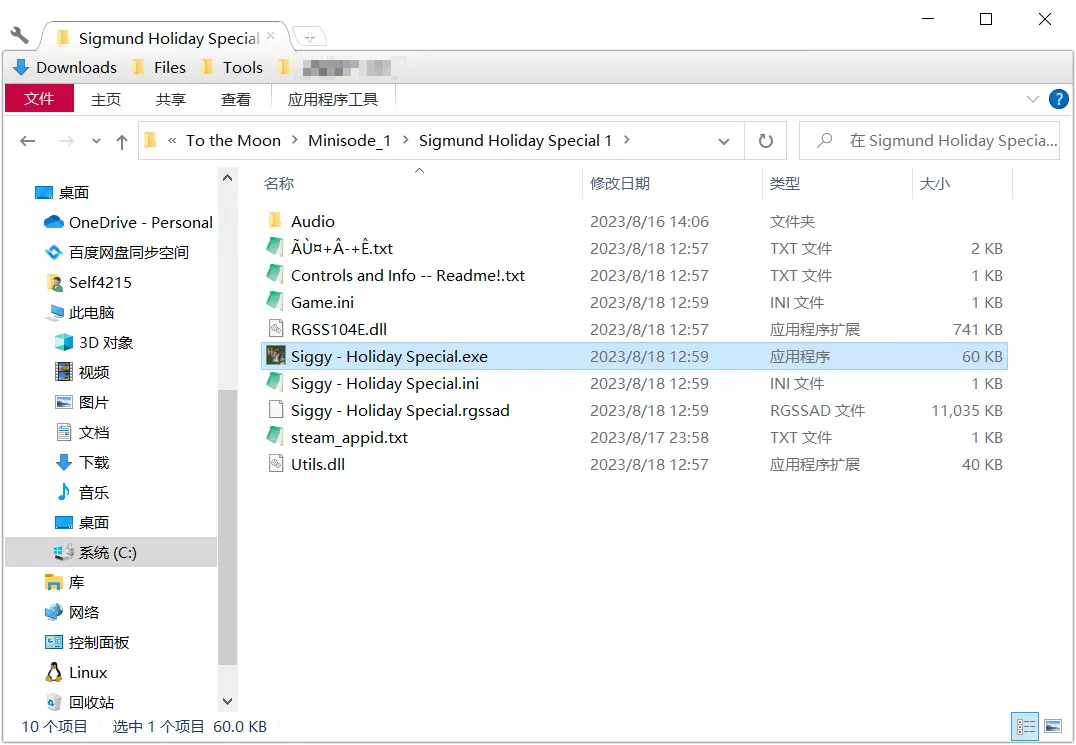The width and height of the screenshot is (1076, 745).
Task: Open the Downloads bookmark
Action: [65, 67]
